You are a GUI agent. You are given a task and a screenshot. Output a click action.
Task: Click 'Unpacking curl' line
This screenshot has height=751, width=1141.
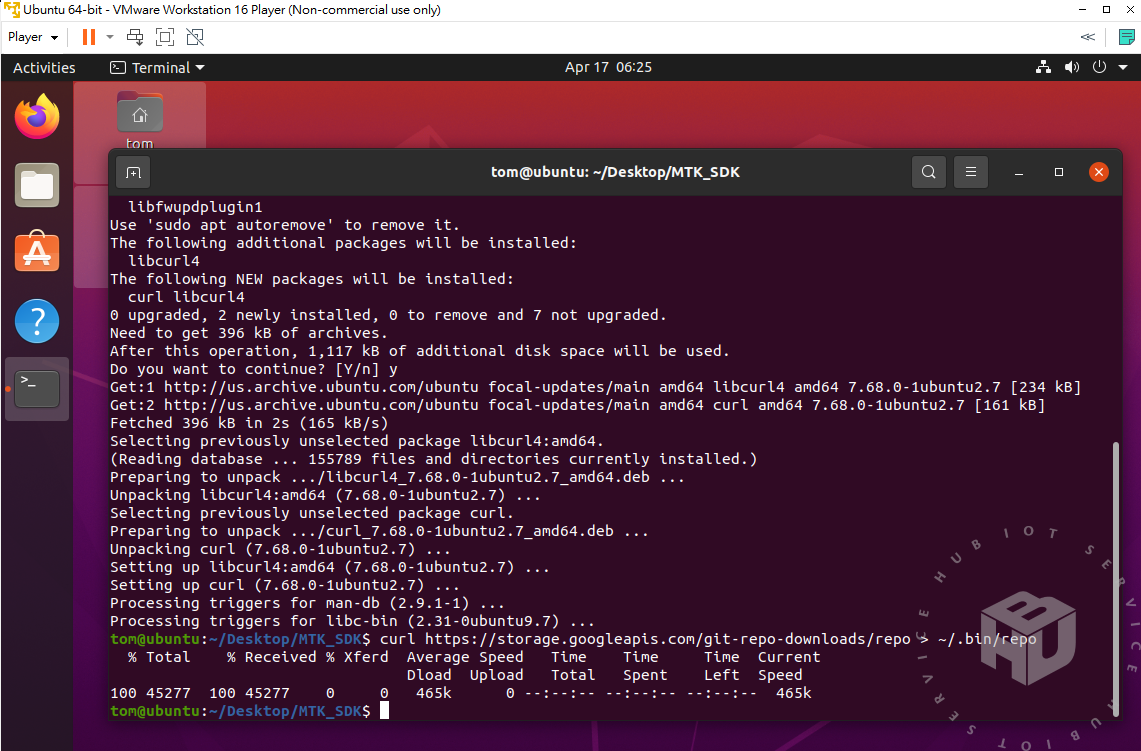pyautogui.click(x=280, y=549)
